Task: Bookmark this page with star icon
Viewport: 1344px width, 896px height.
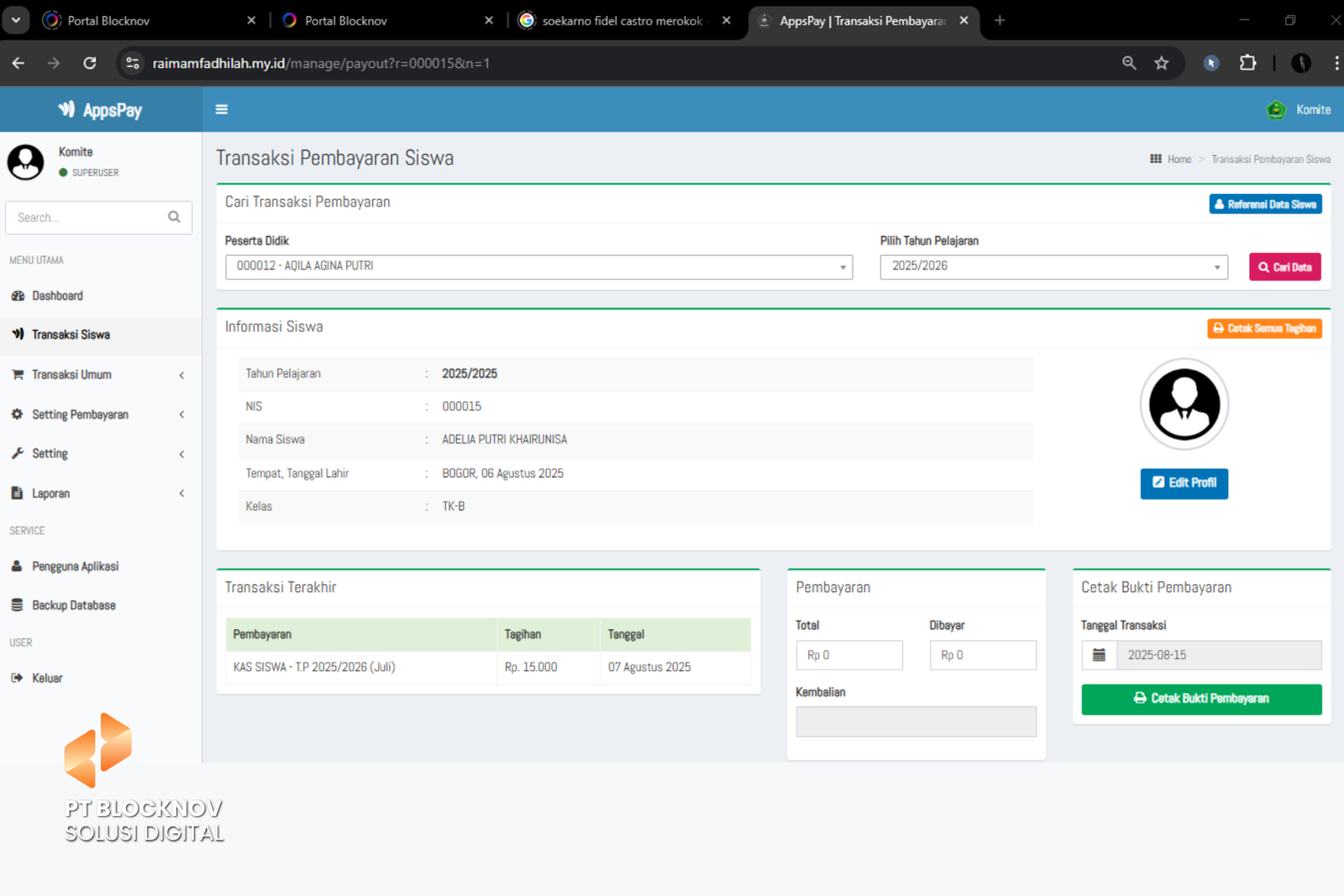Action: pos(1161,63)
